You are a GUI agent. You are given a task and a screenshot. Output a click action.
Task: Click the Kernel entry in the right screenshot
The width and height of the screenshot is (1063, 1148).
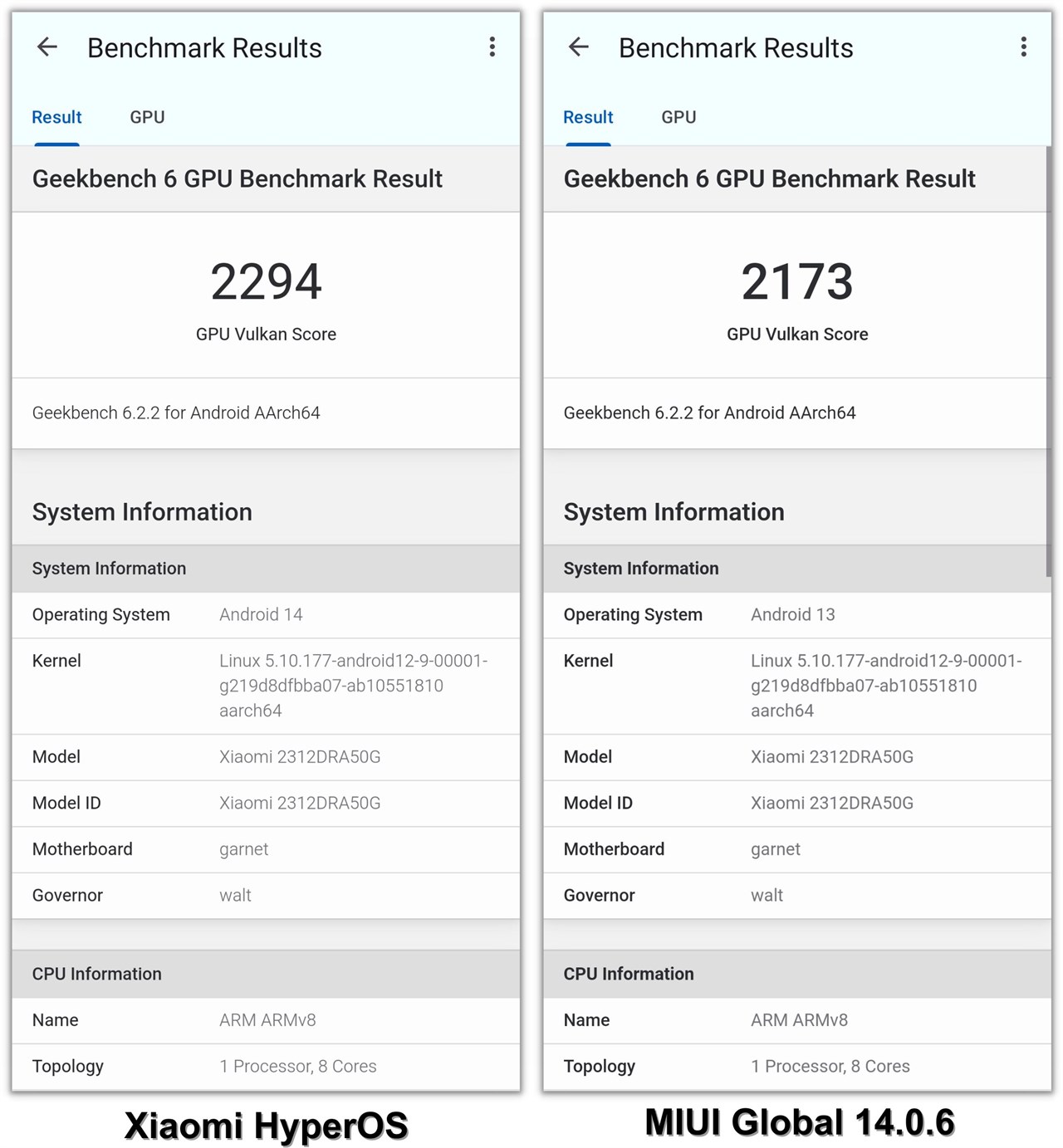pyautogui.click(x=796, y=686)
